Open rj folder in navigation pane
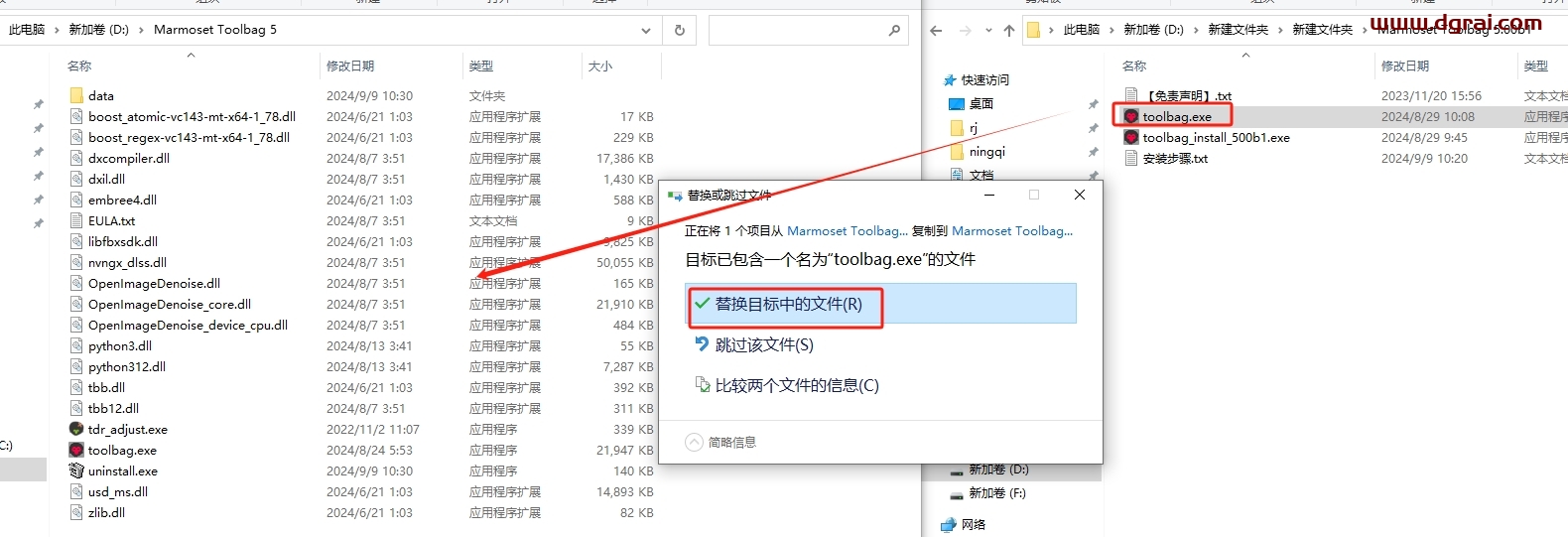This screenshot has width=1568, height=537. 965,127
